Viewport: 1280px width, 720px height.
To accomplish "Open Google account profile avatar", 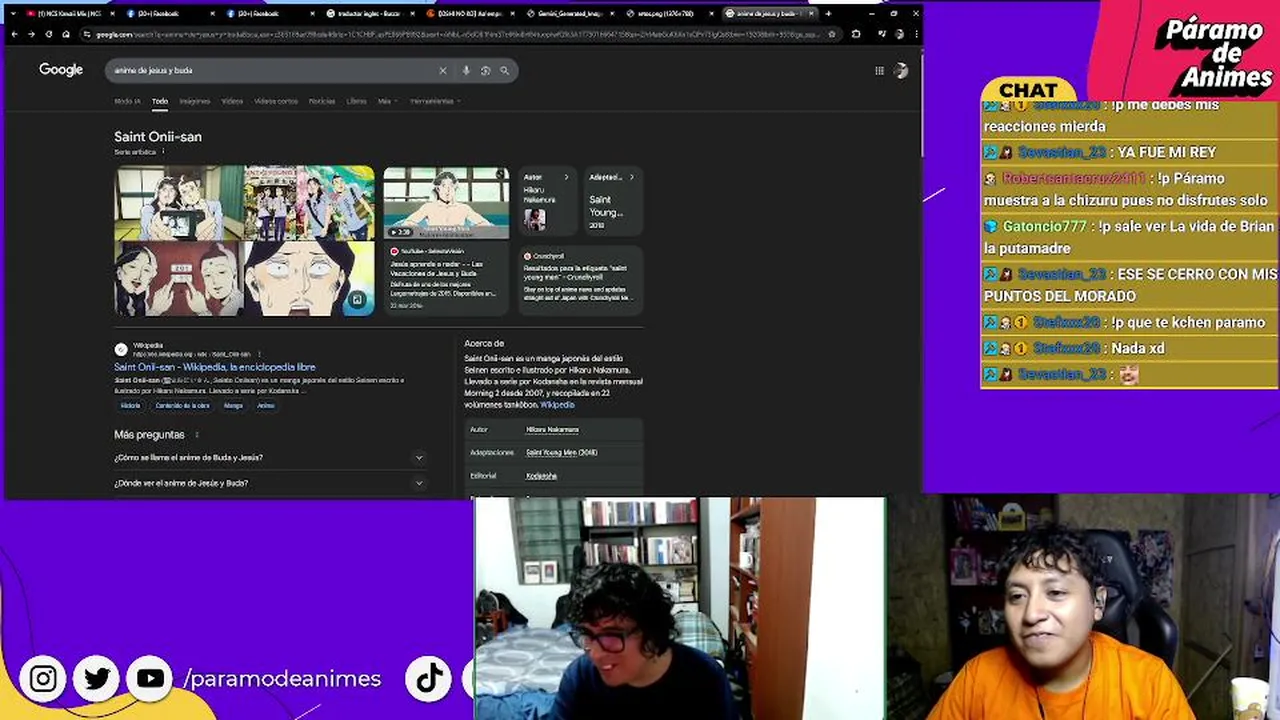I will pos(901,70).
